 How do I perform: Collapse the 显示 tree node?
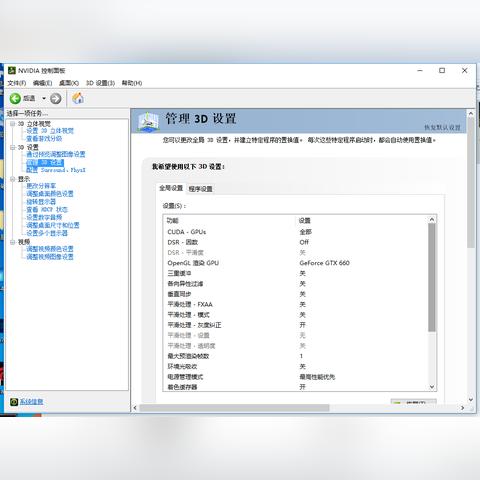pyautogui.click(x=13, y=179)
